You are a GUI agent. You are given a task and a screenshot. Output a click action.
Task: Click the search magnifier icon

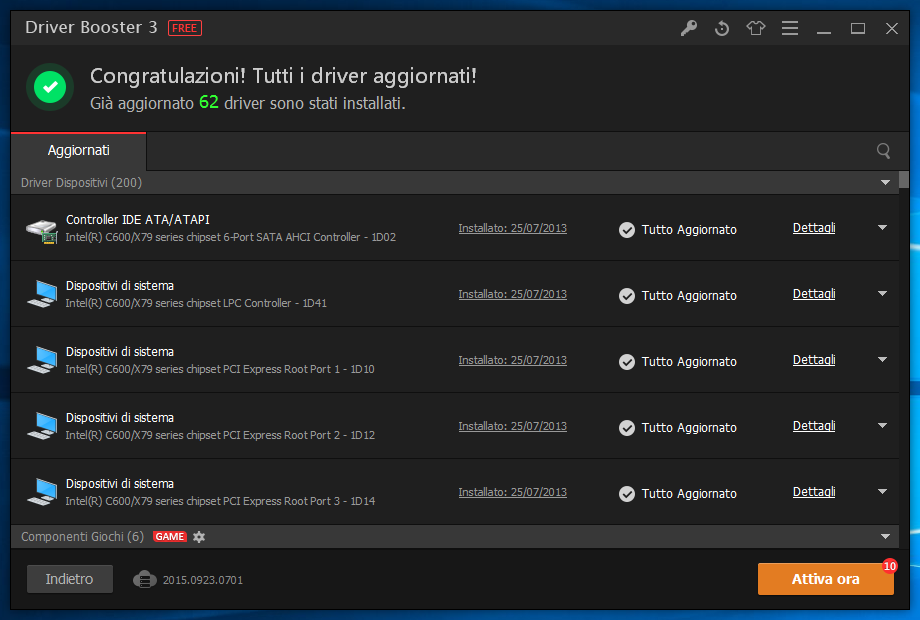(x=884, y=151)
